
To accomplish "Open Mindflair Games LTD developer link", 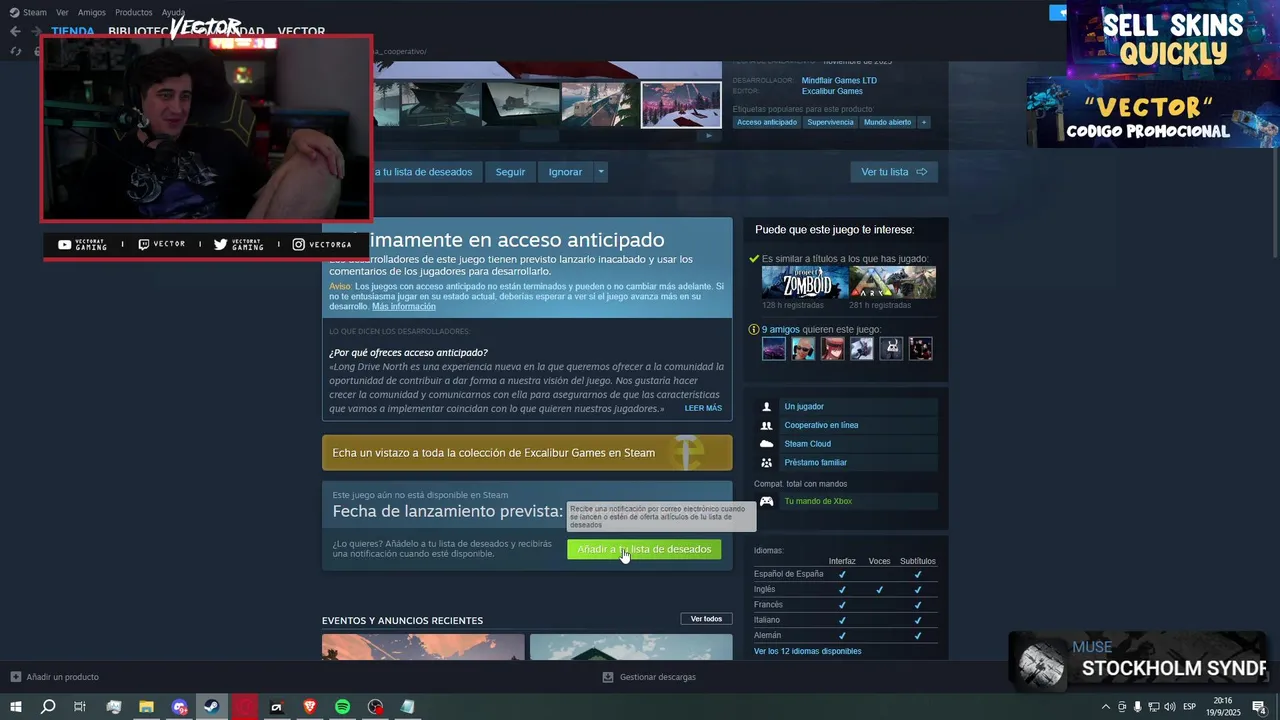I will pyautogui.click(x=839, y=80).
